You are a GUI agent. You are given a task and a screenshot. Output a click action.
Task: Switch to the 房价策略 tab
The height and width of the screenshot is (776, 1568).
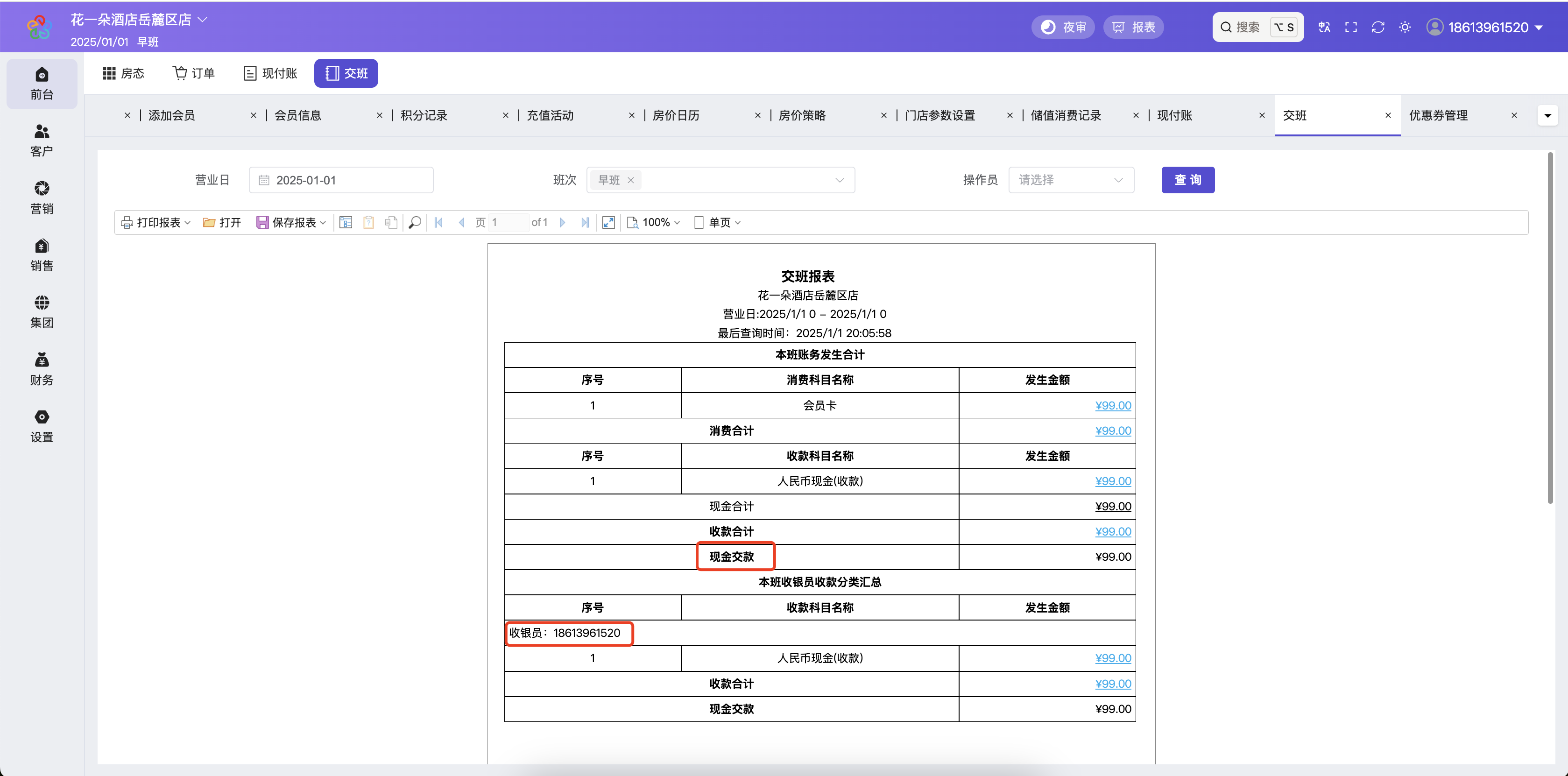(802, 116)
